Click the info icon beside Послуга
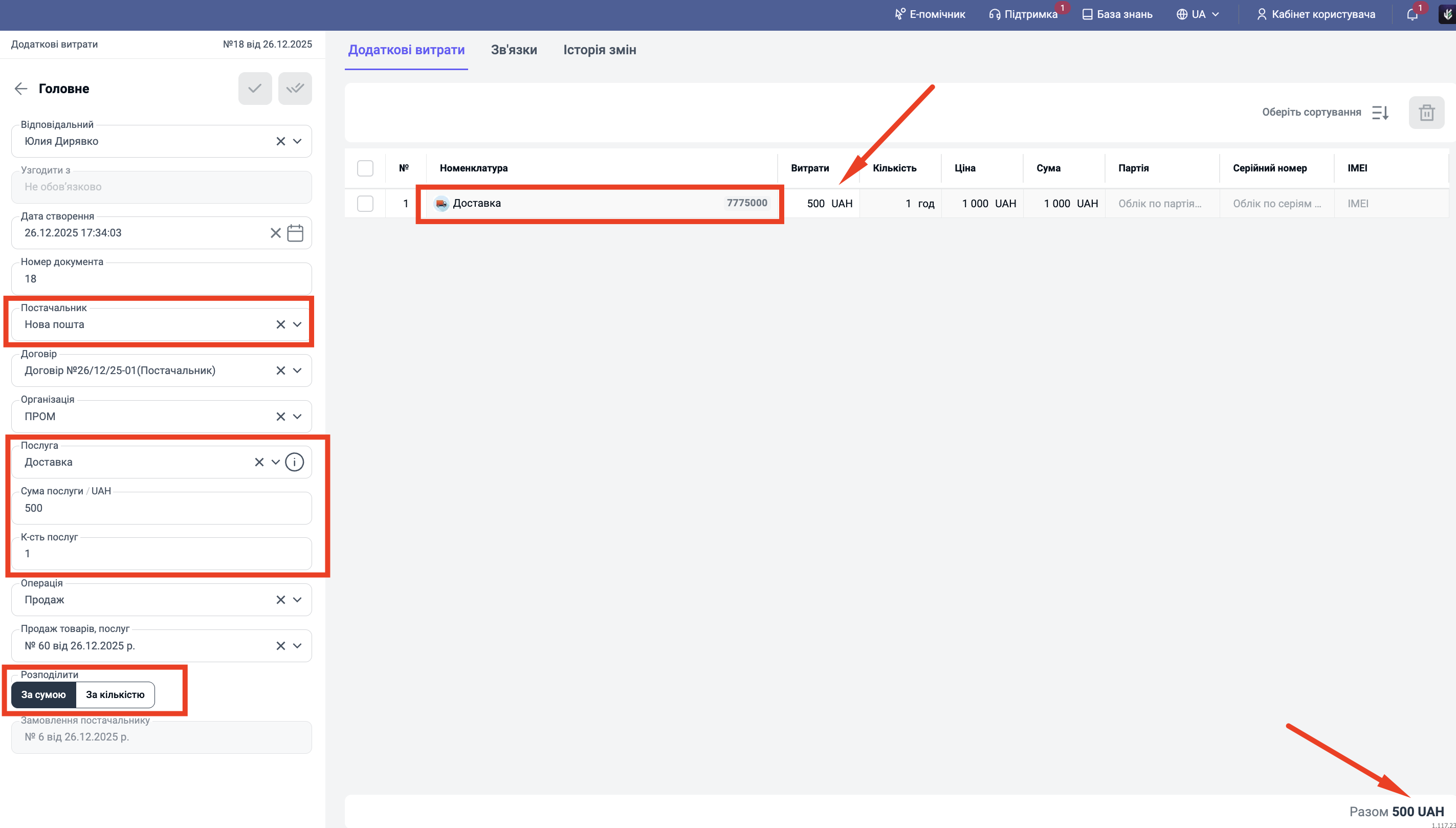 (294, 462)
